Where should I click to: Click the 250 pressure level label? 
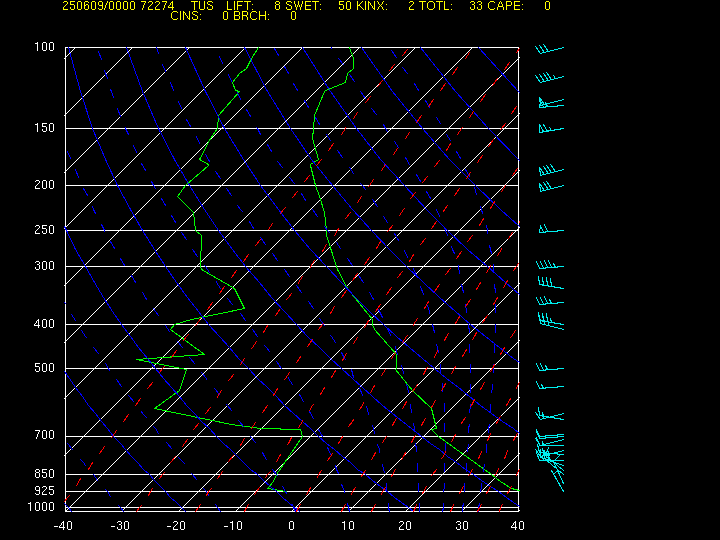point(45,230)
